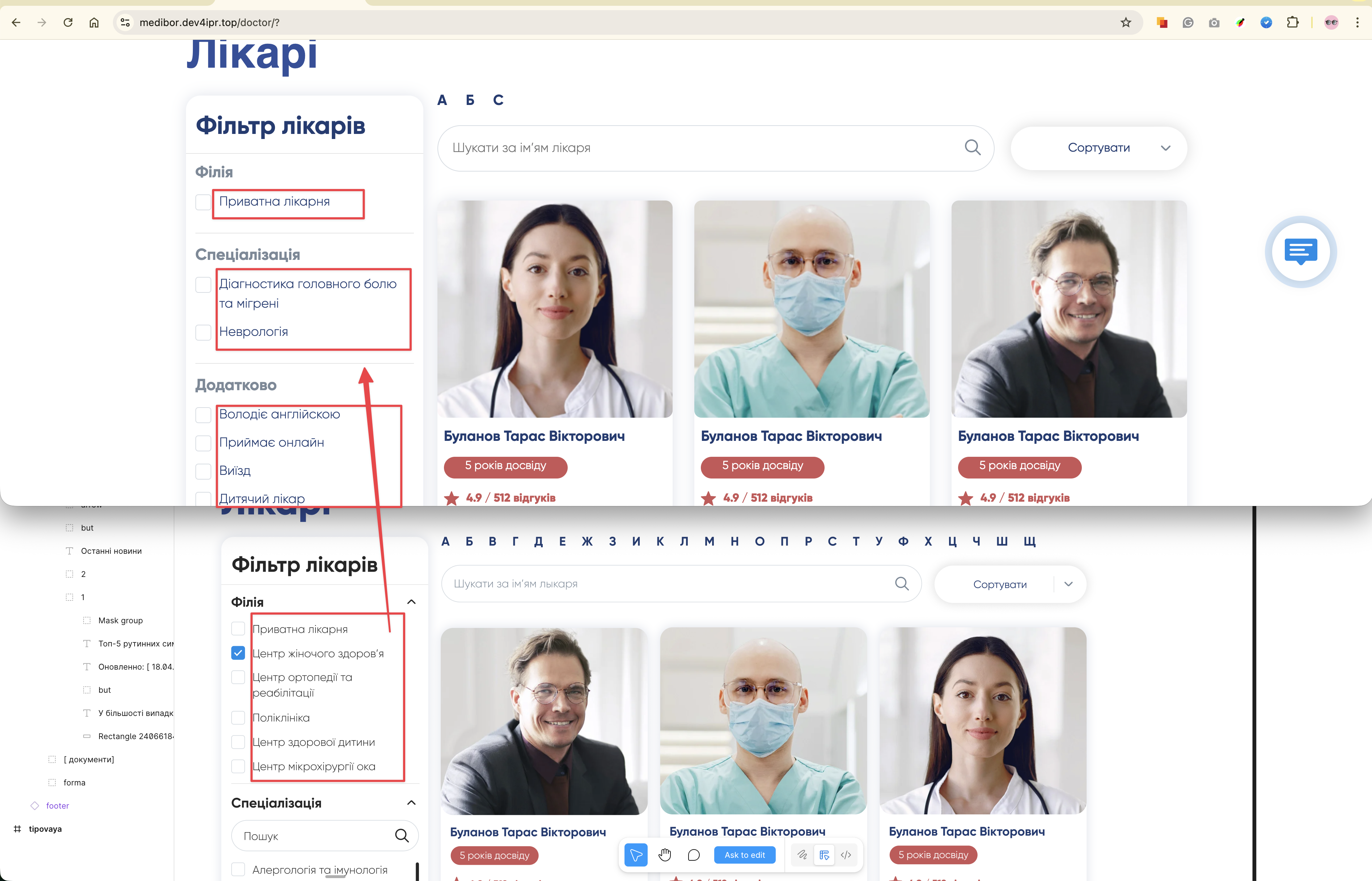
Task: Filter doctors by letter Б in browser
Action: (470, 100)
